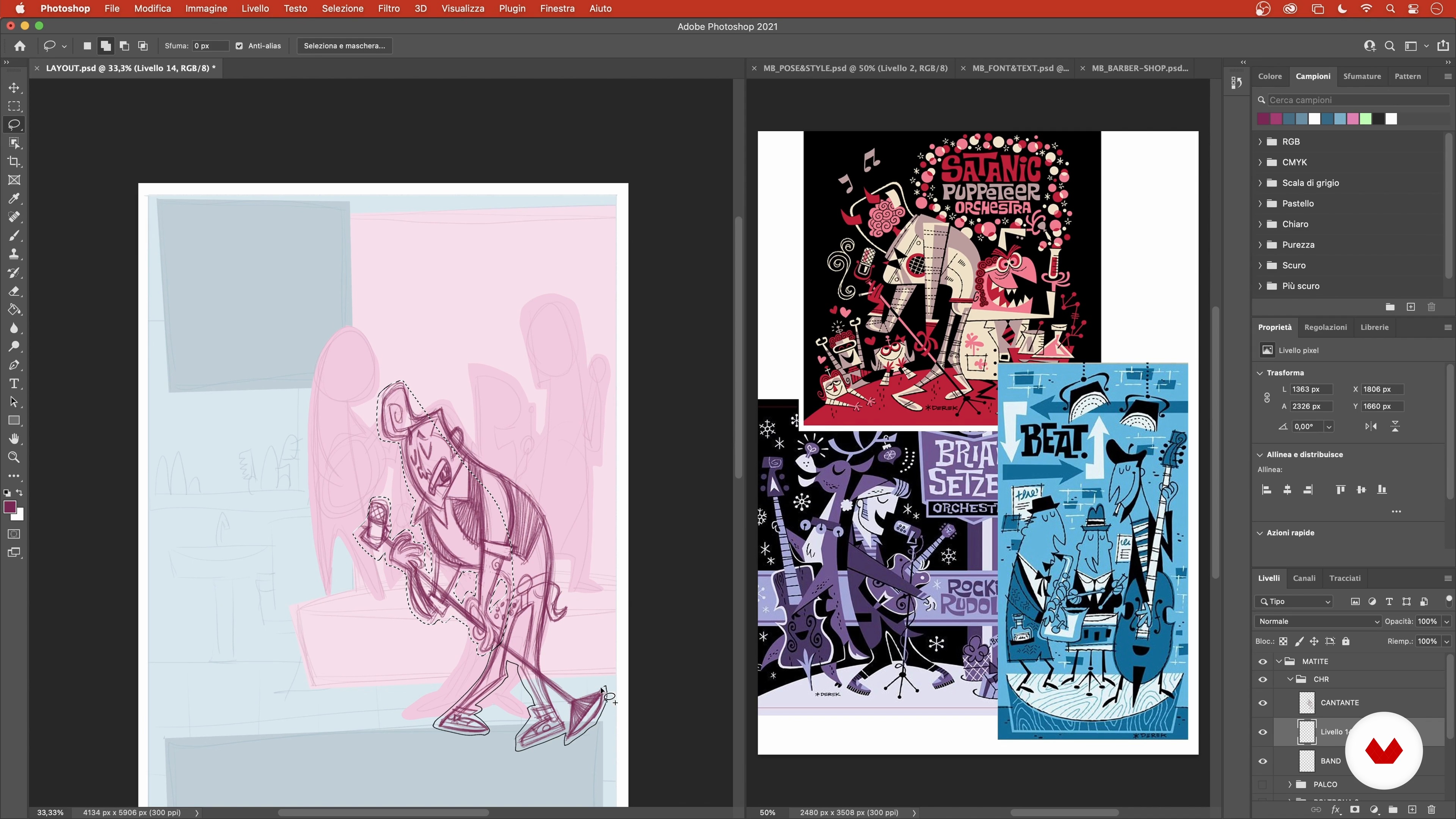
Task: Select the Eraser tool
Action: (x=14, y=291)
